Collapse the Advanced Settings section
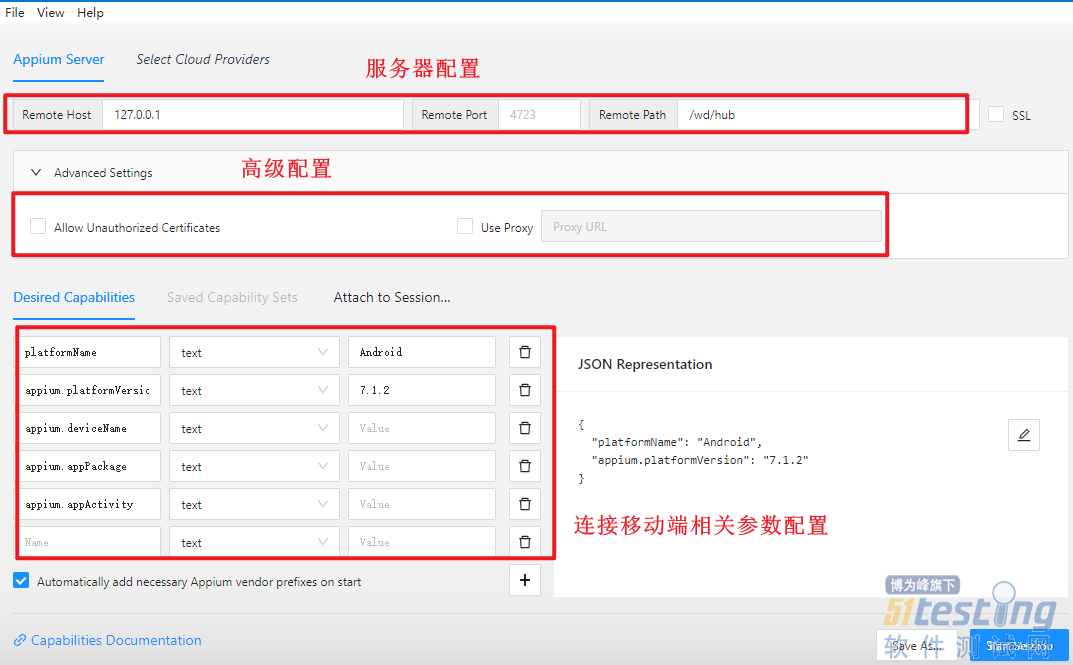The image size is (1073, 665). (35, 171)
